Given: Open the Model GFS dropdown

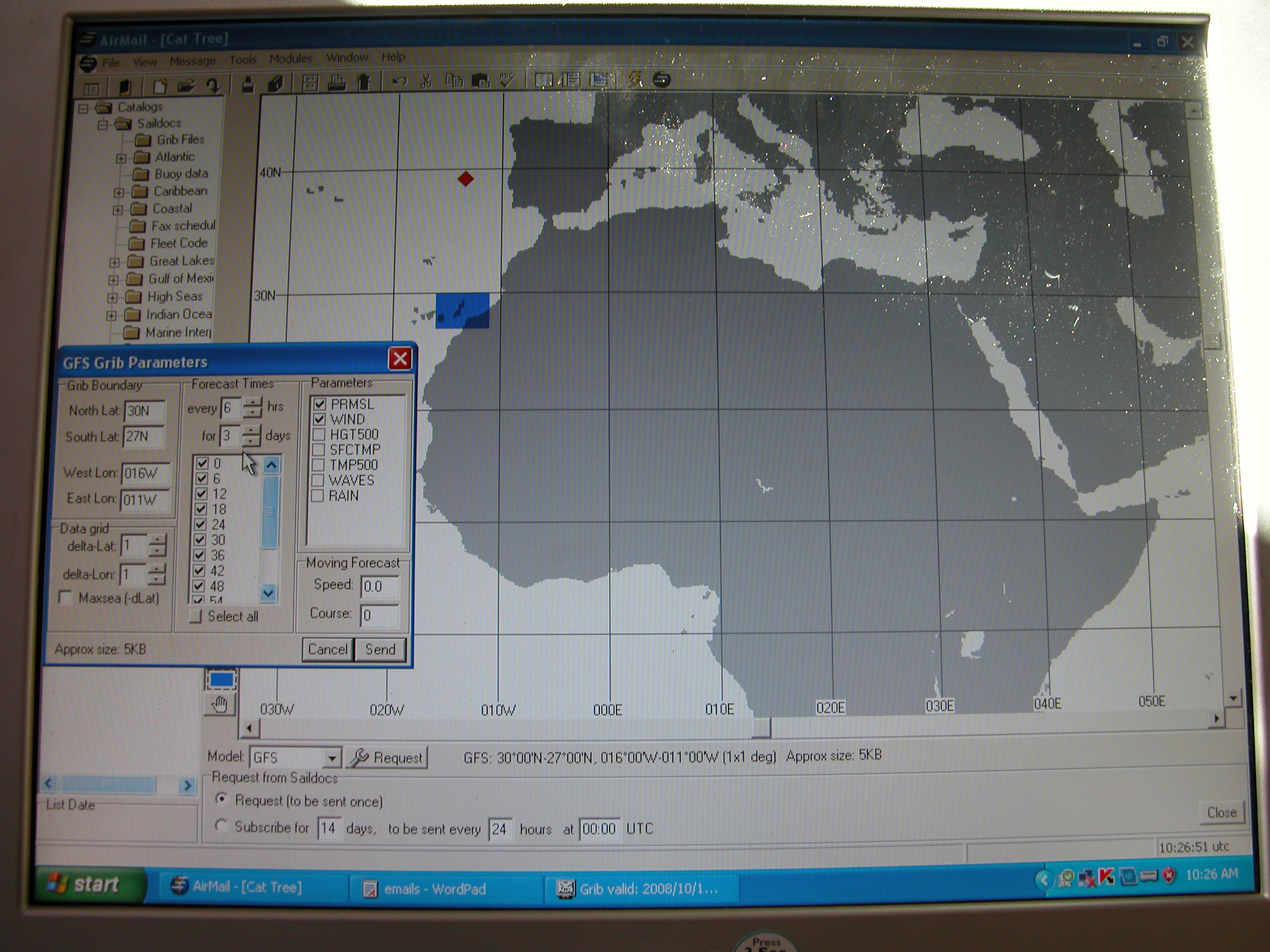Looking at the screenshot, I should 331,759.
